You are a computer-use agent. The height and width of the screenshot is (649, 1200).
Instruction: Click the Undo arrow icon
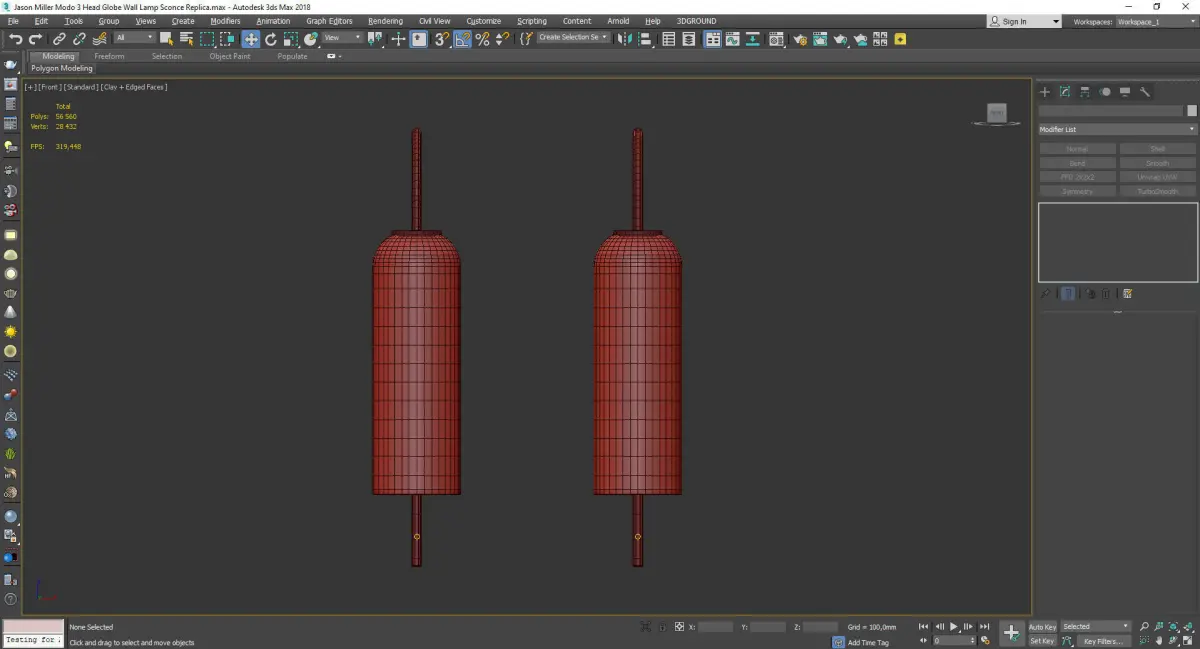click(16, 39)
